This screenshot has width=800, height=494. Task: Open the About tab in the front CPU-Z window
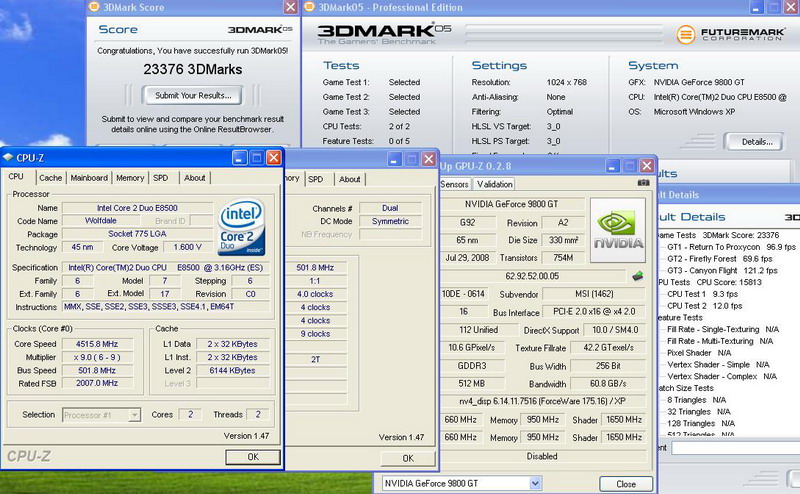tap(194, 178)
